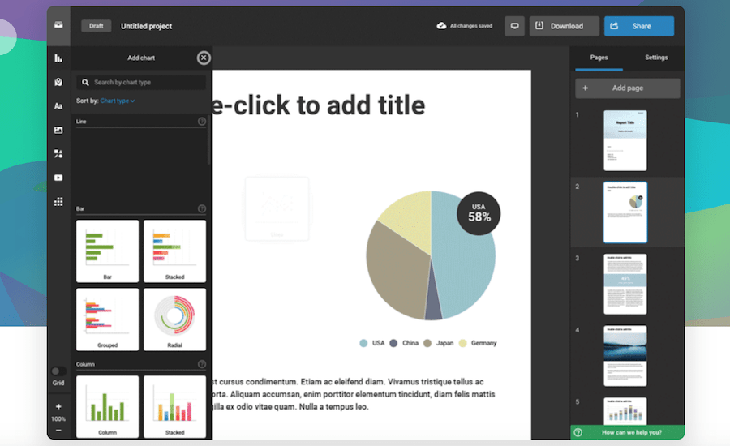The height and width of the screenshot is (446, 730).
Task: Toggle the Grid switch
Action: coord(58,371)
